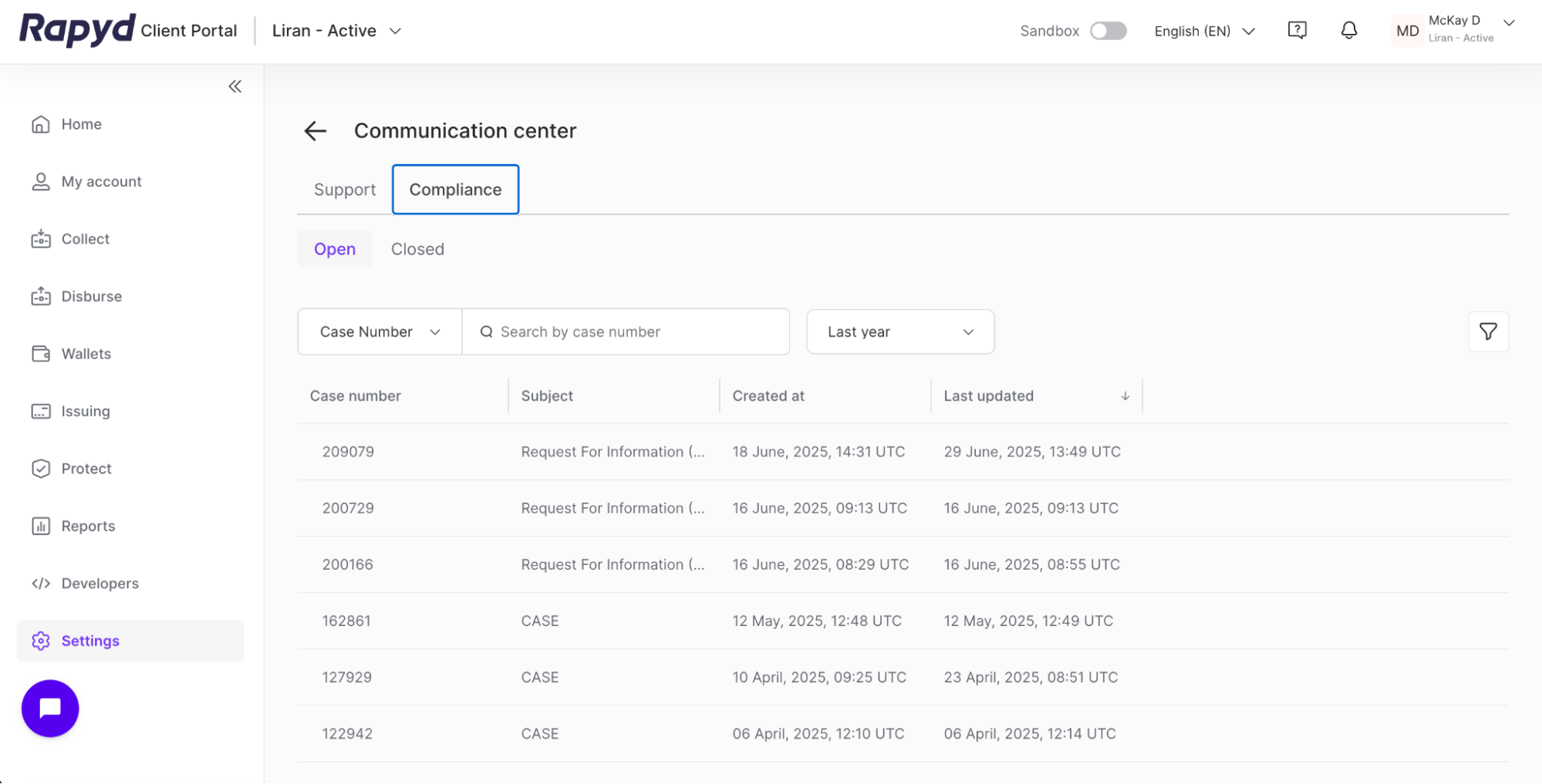
Task: Open the notifications bell
Action: (1348, 30)
